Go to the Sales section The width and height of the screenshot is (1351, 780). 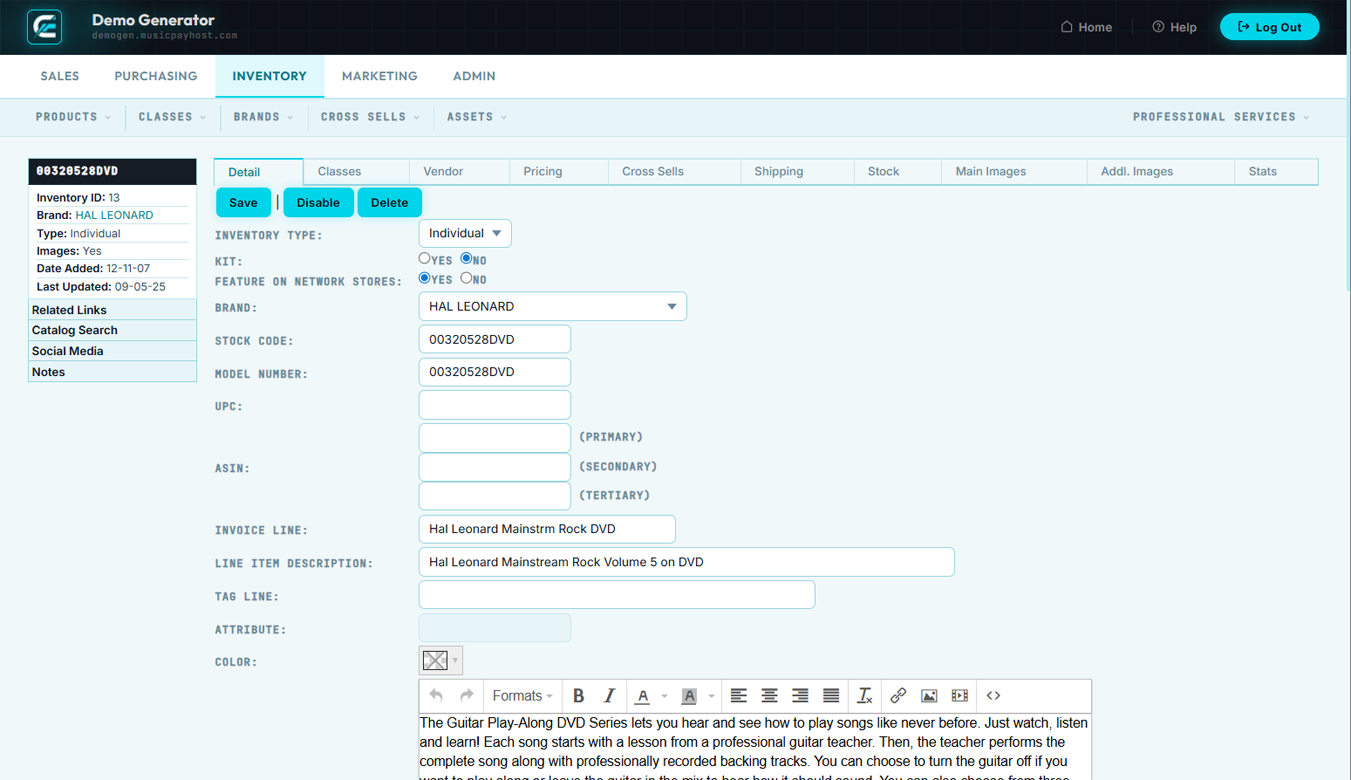(x=60, y=76)
